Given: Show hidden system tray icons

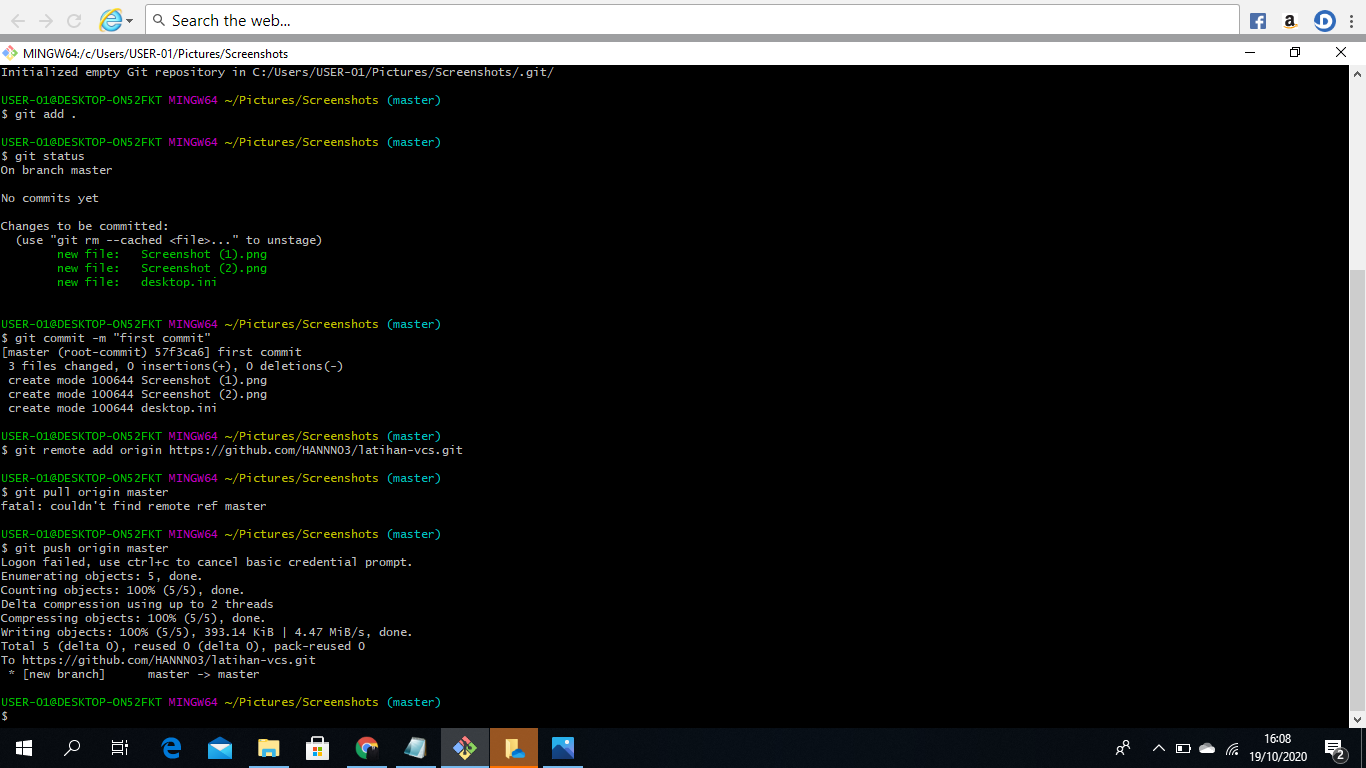Looking at the screenshot, I should pos(1159,748).
